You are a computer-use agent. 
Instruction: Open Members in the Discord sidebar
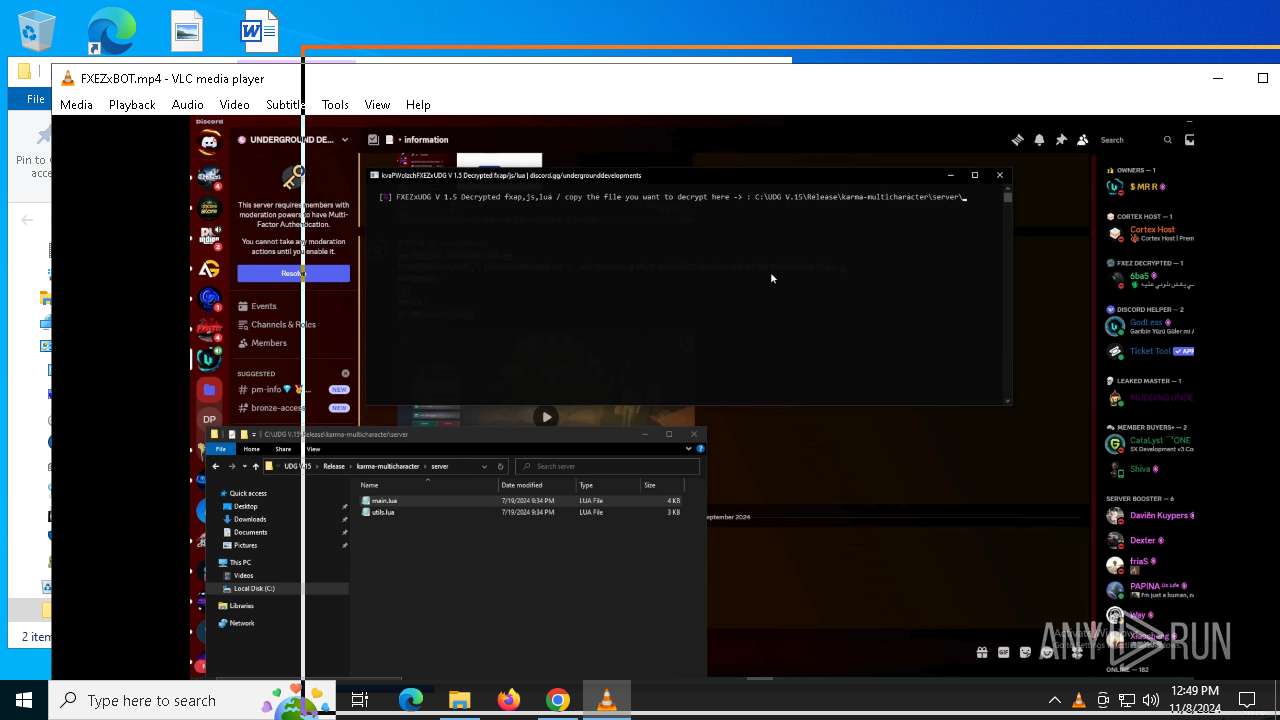coord(268,343)
